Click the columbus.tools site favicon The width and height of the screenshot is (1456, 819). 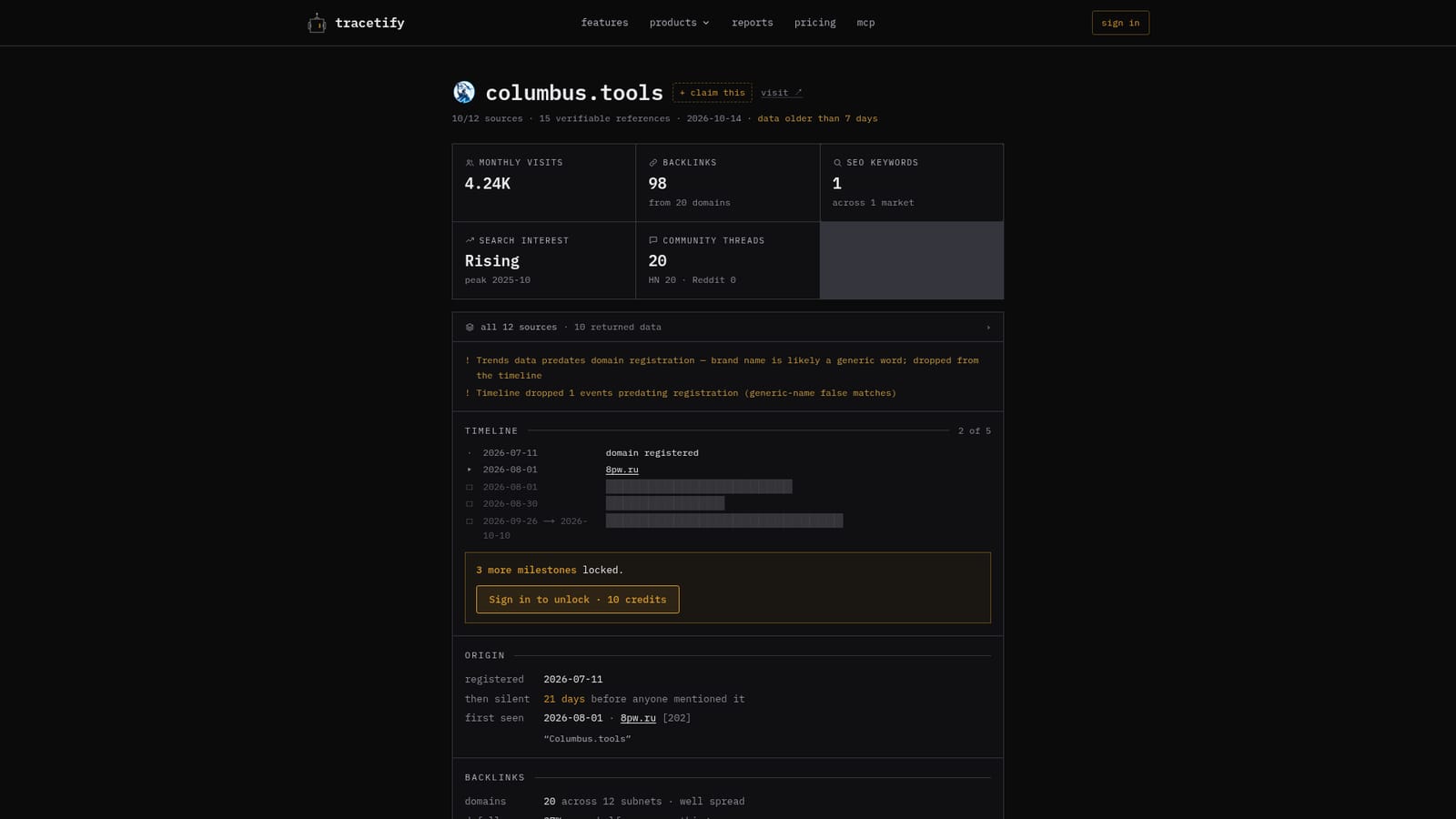pyautogui.click(x=464, y=92)
